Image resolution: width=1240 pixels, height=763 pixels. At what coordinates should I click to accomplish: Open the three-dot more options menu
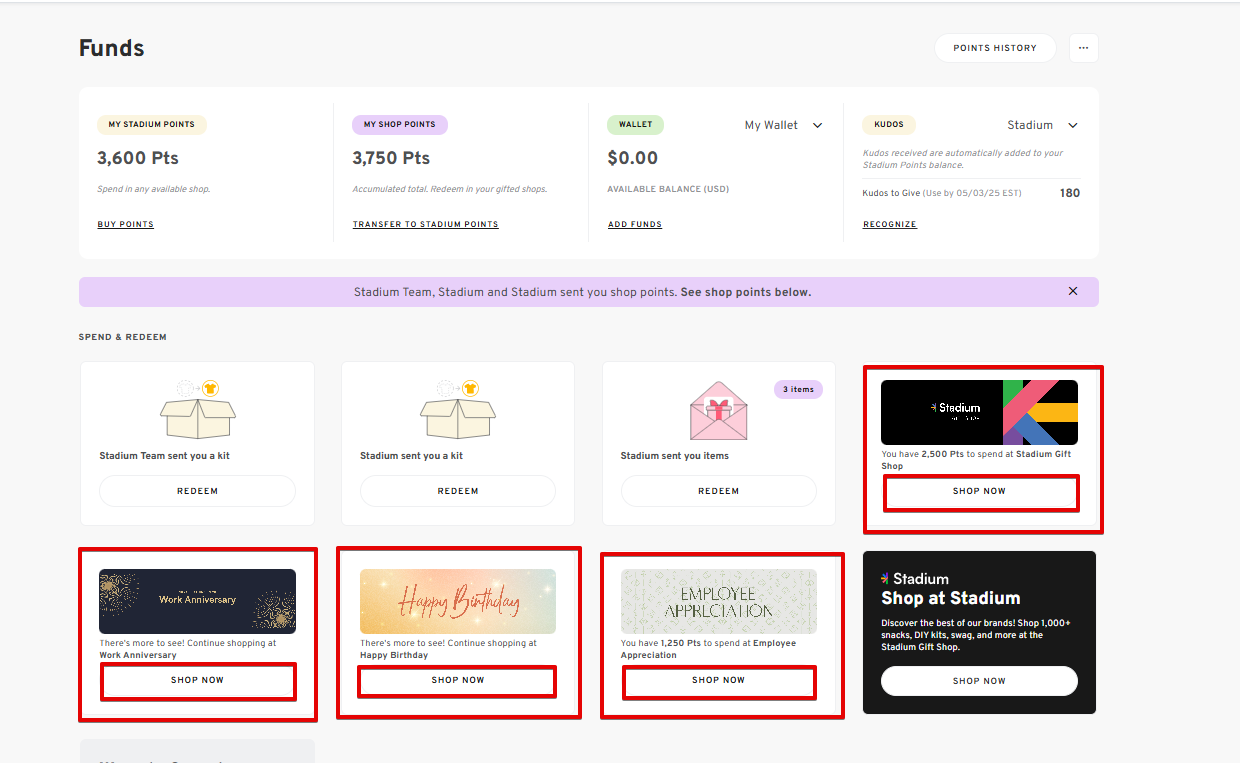1083,48
